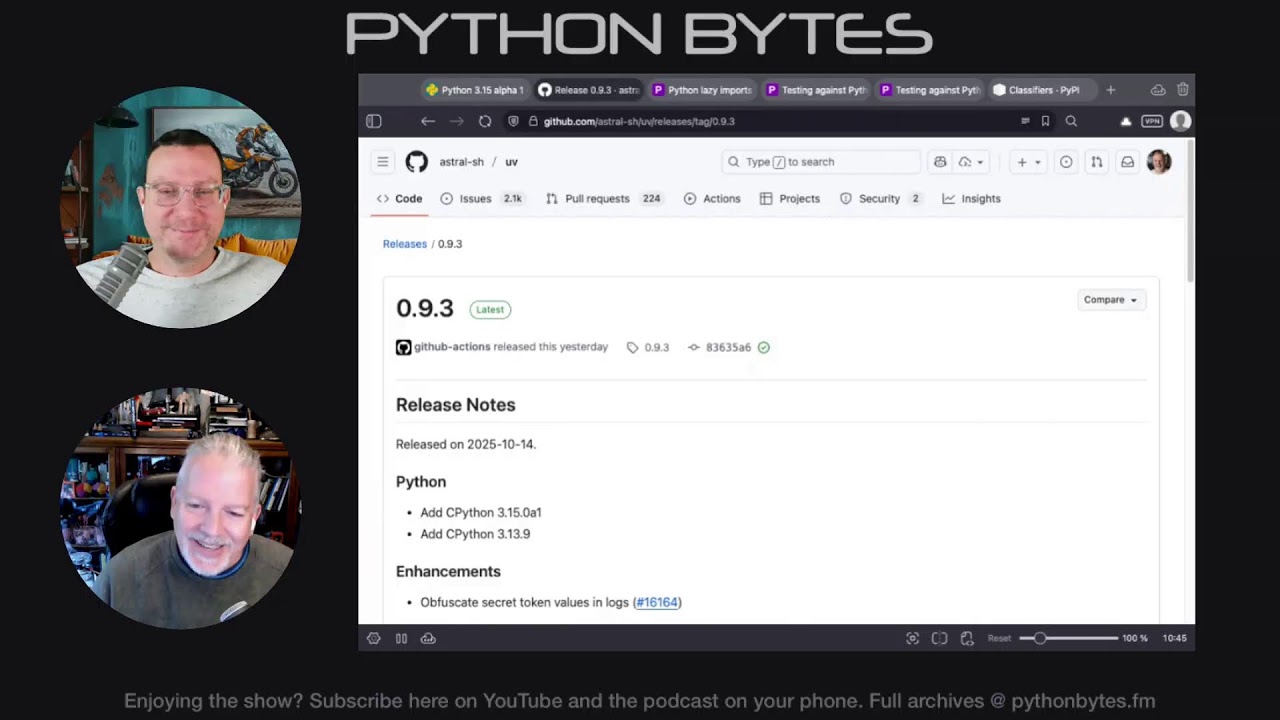The width and height of the screenshot is (1280, 720).
Task: Open the Compare dropdown
Action: pyautogui.click(x=1110, y=299)
